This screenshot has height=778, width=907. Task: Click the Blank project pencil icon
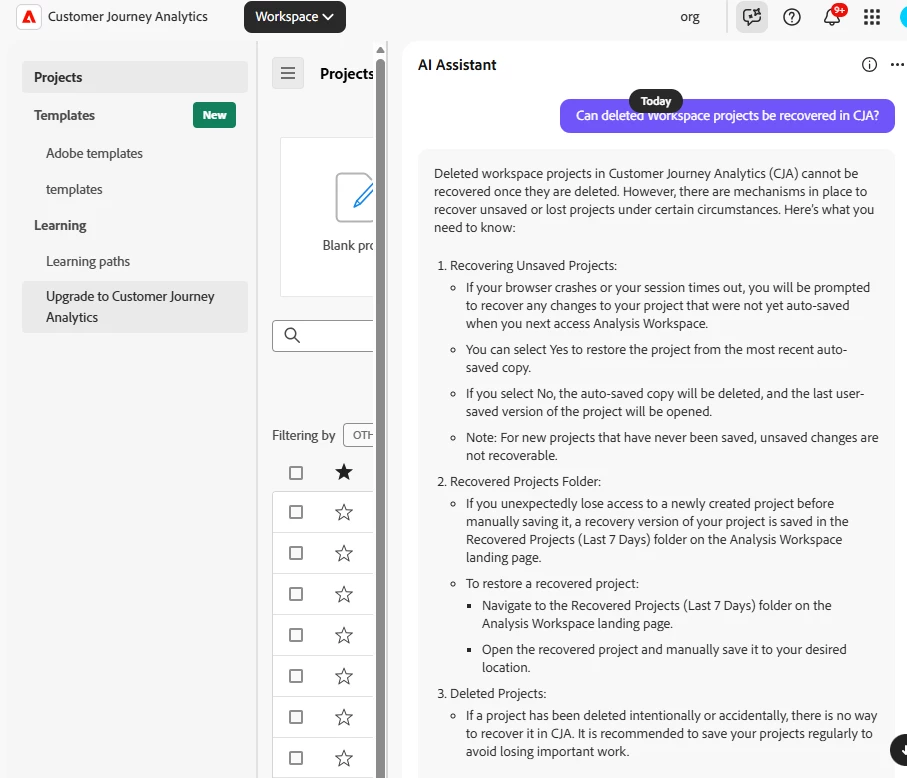355,197
